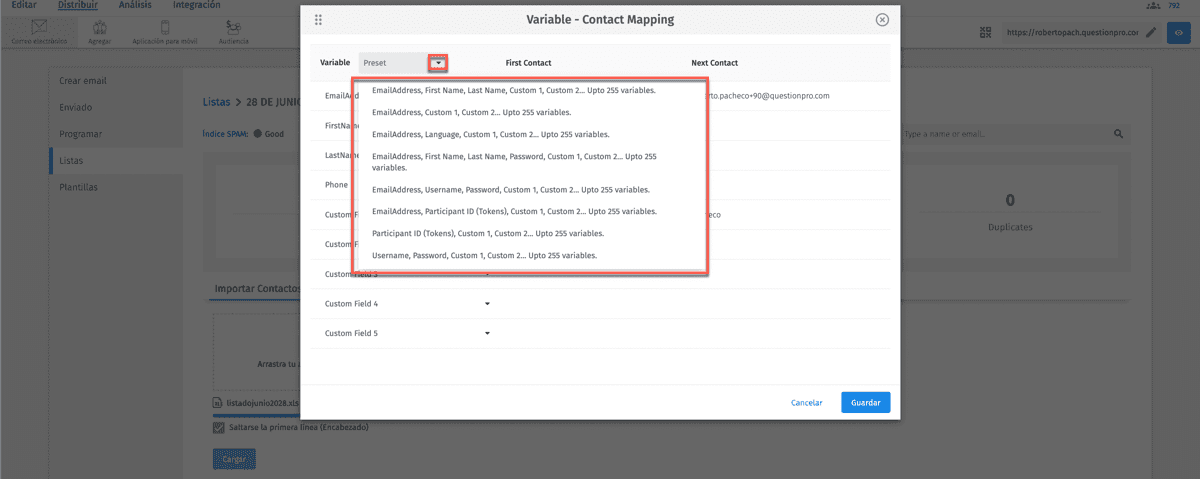
Task: Click the Custom Field 5 label
Action: click(x=351, y=333)
